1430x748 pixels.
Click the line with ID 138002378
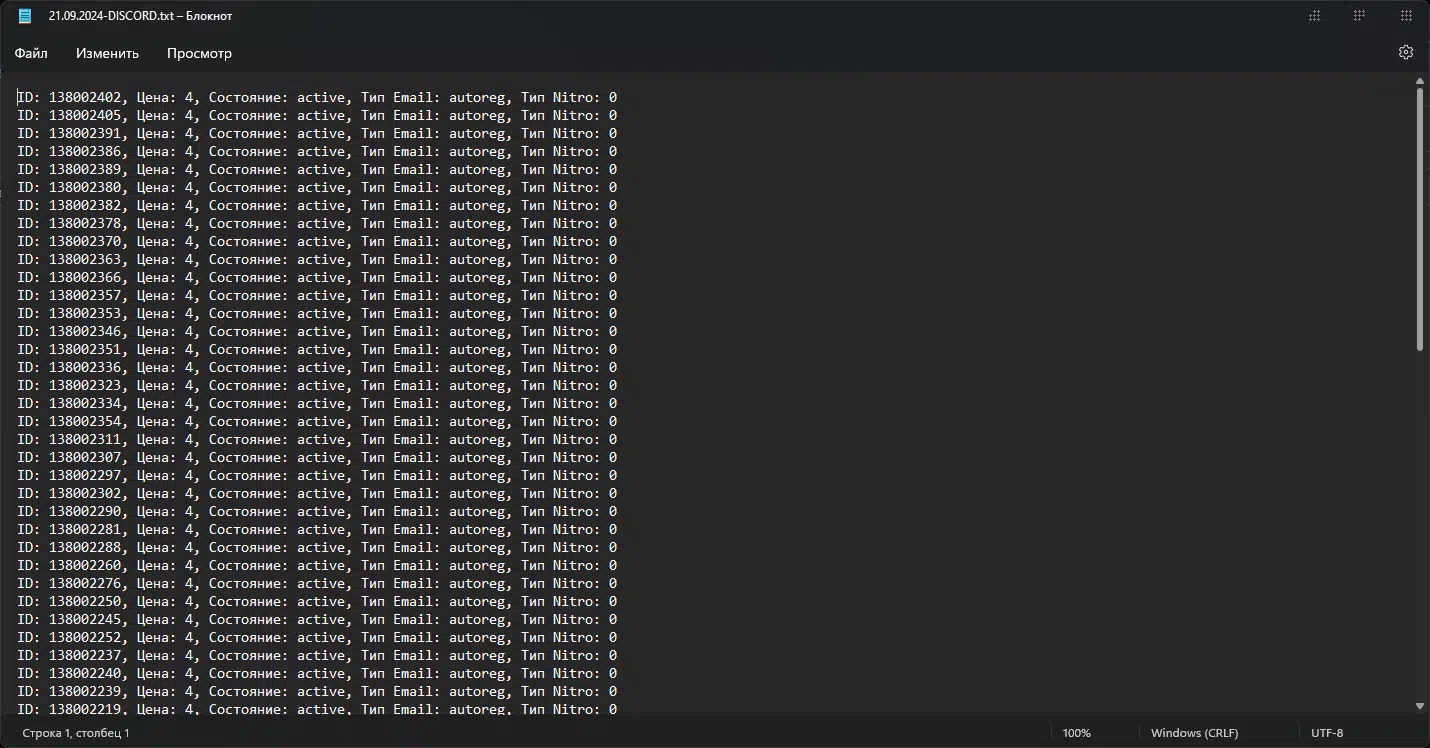tap(317, 223)
